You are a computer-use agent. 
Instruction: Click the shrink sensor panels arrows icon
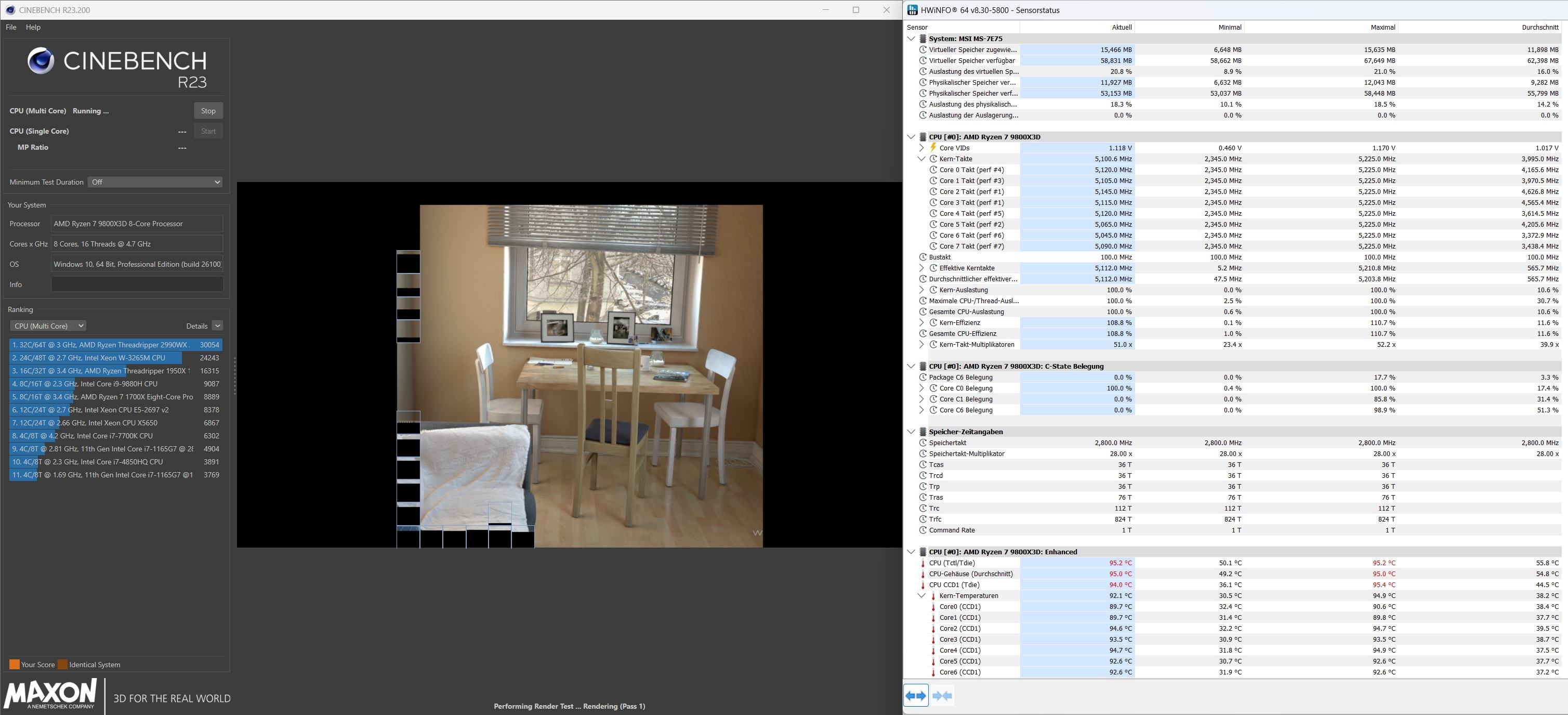point(942,696)
